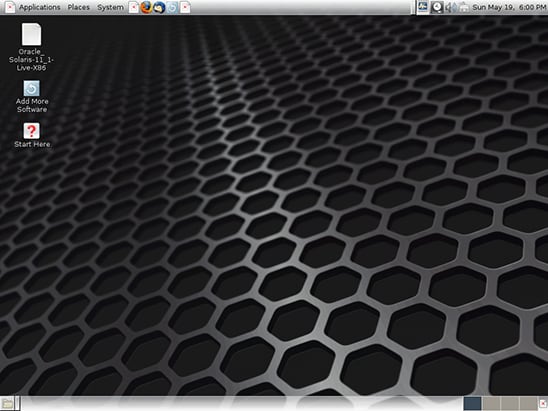
Task: Switch to the second workspace
Action: (x=491, y=404)
